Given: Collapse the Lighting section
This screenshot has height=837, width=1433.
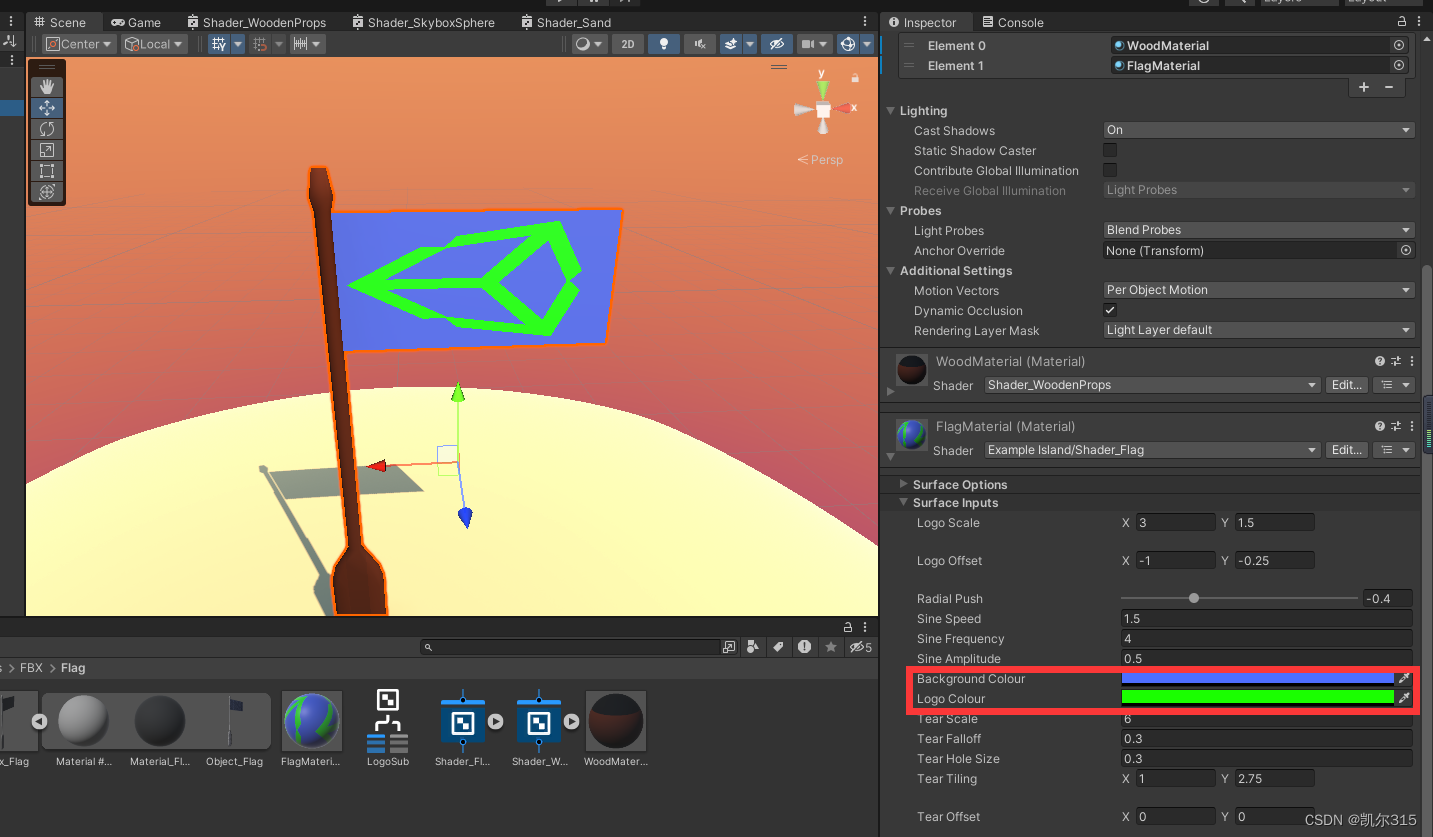Looking at the screenshot, I should point(891,111).
